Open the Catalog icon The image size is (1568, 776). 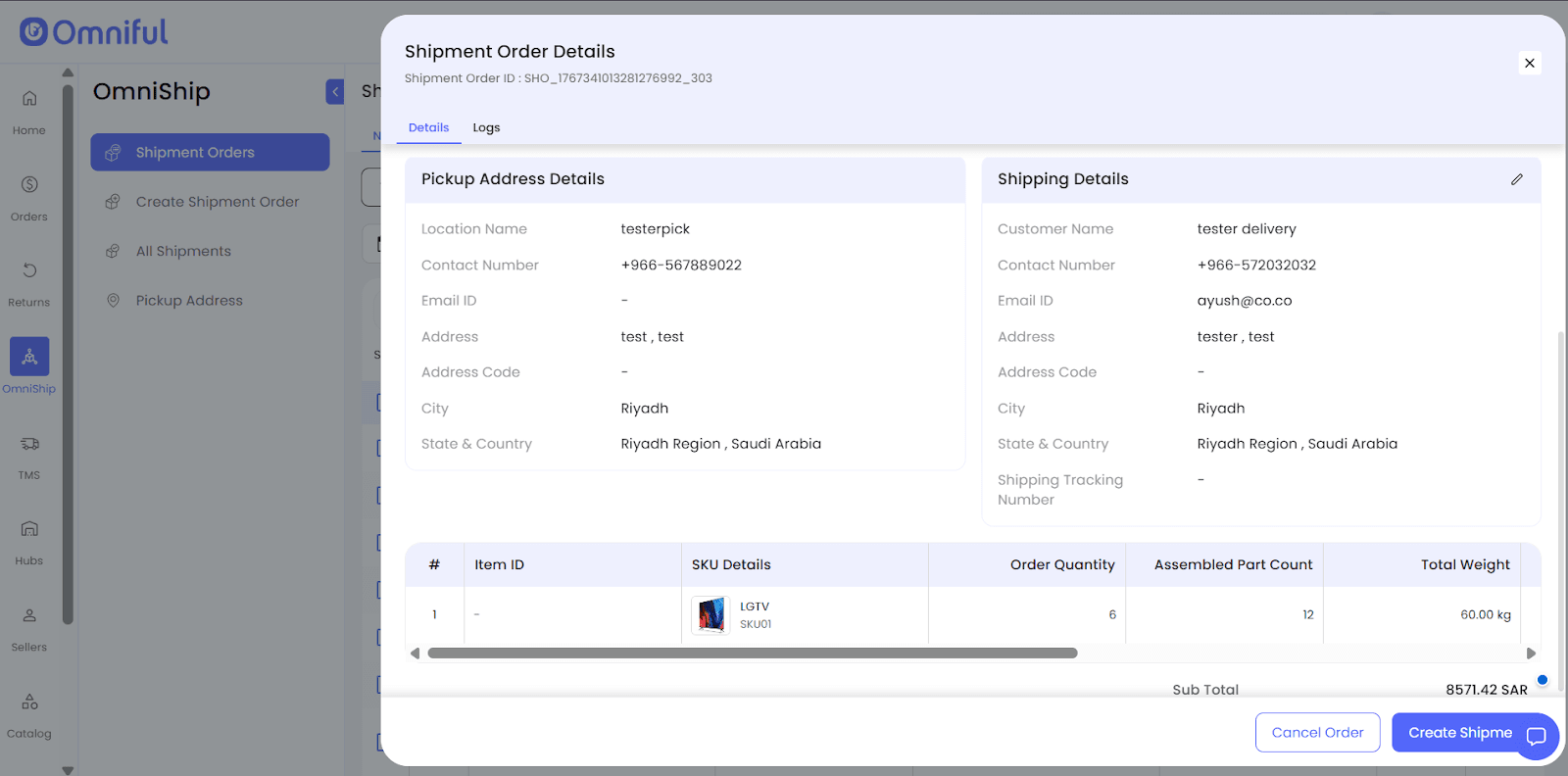pyautogui.click(x=29, y=702)
